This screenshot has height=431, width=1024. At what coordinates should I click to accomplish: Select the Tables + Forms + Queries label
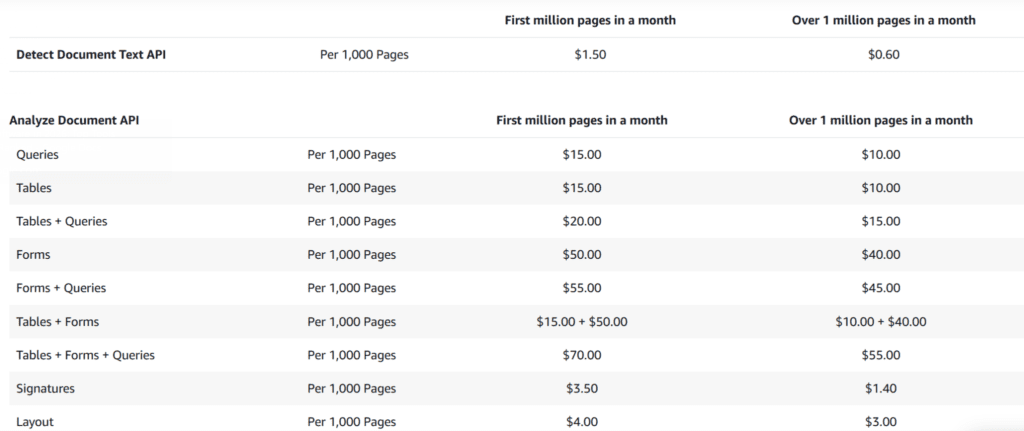[x=85, y=355]
